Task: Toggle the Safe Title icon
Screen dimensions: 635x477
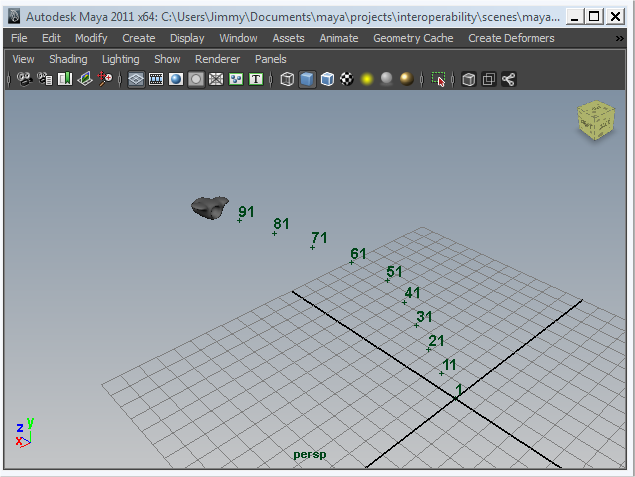Action: coord(256,79)
